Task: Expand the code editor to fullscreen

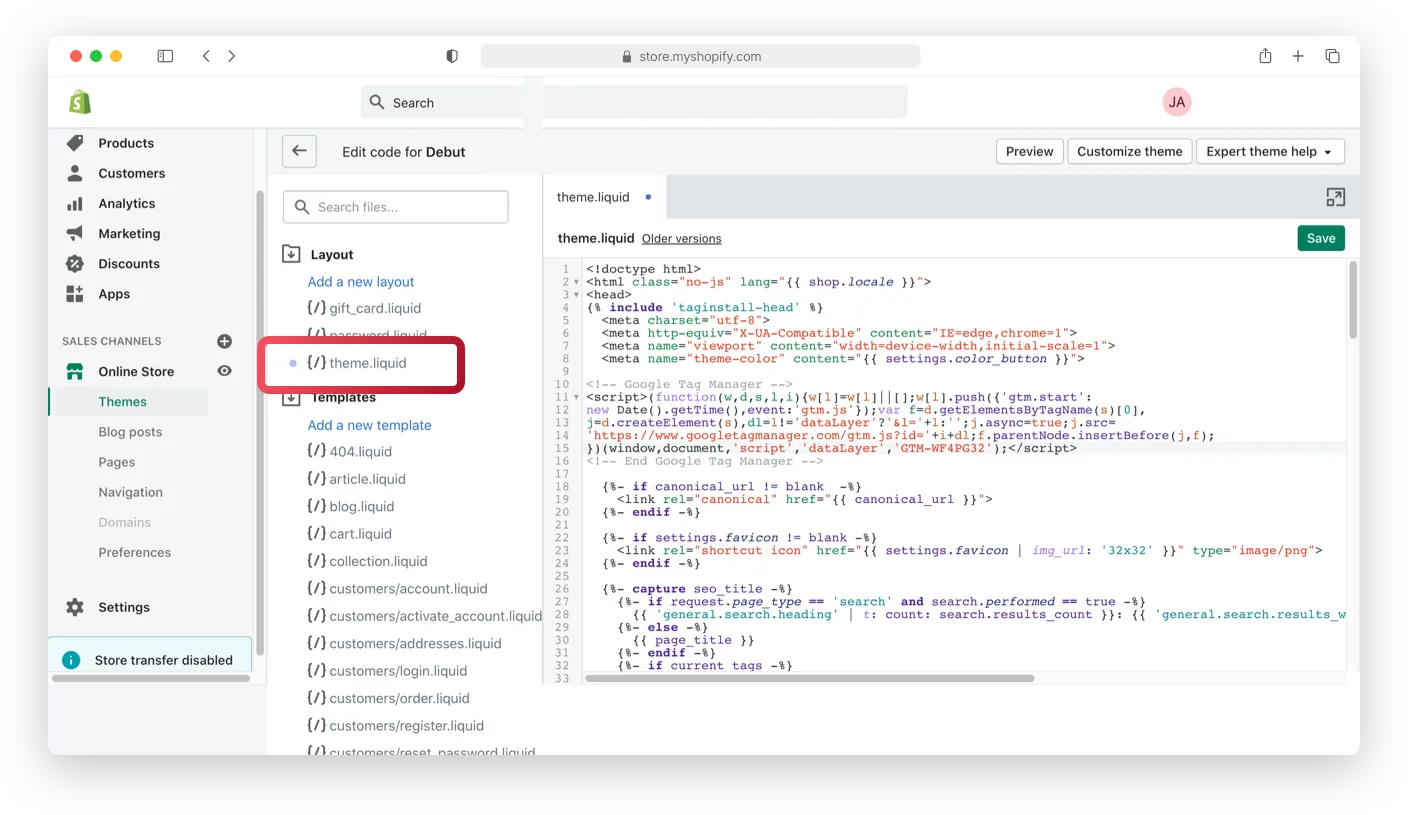Action: [1335, 197]
